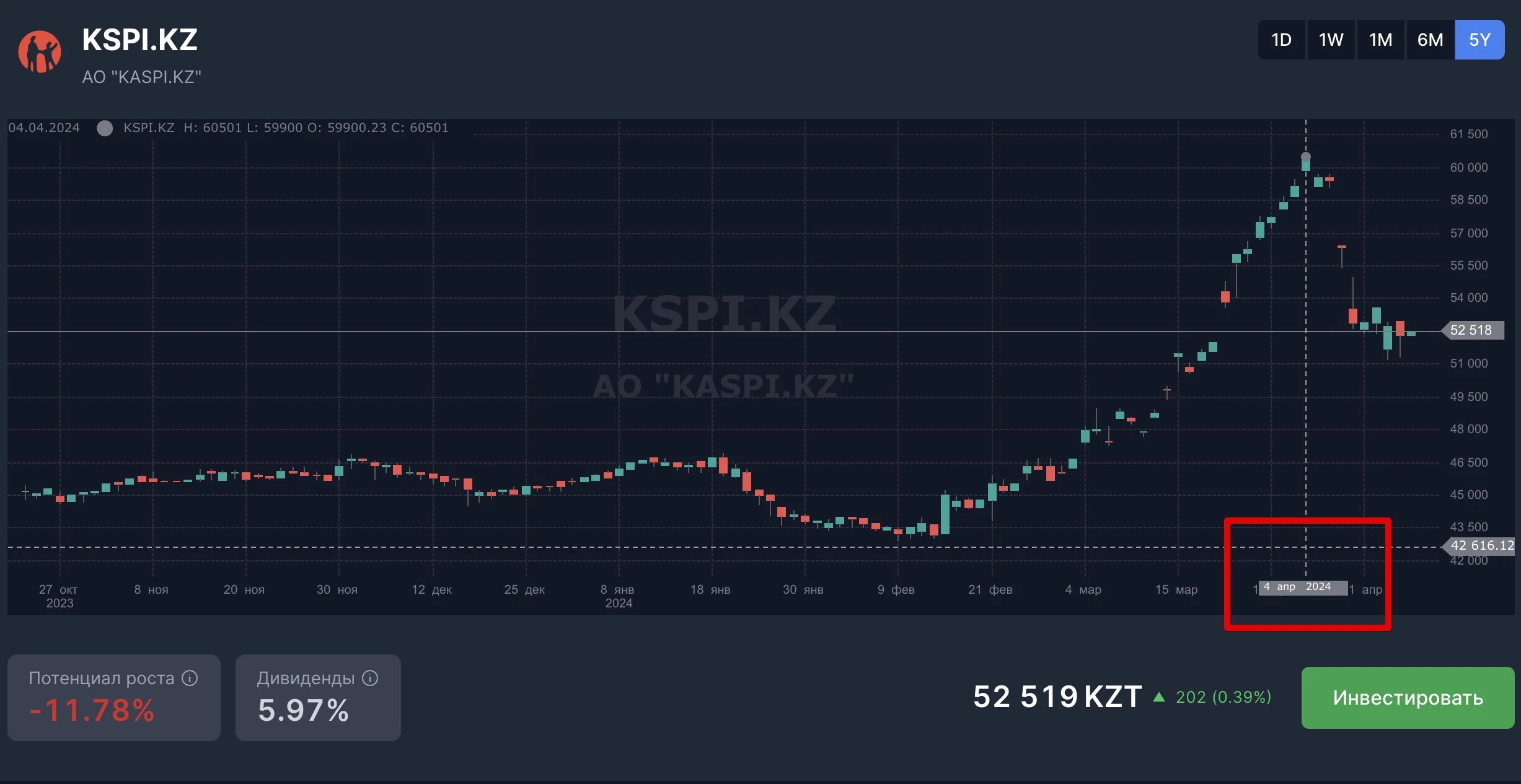Screen dimensions: 1521x784
Task: Click the 21 фев date axis label
Action: click(990, 589)
